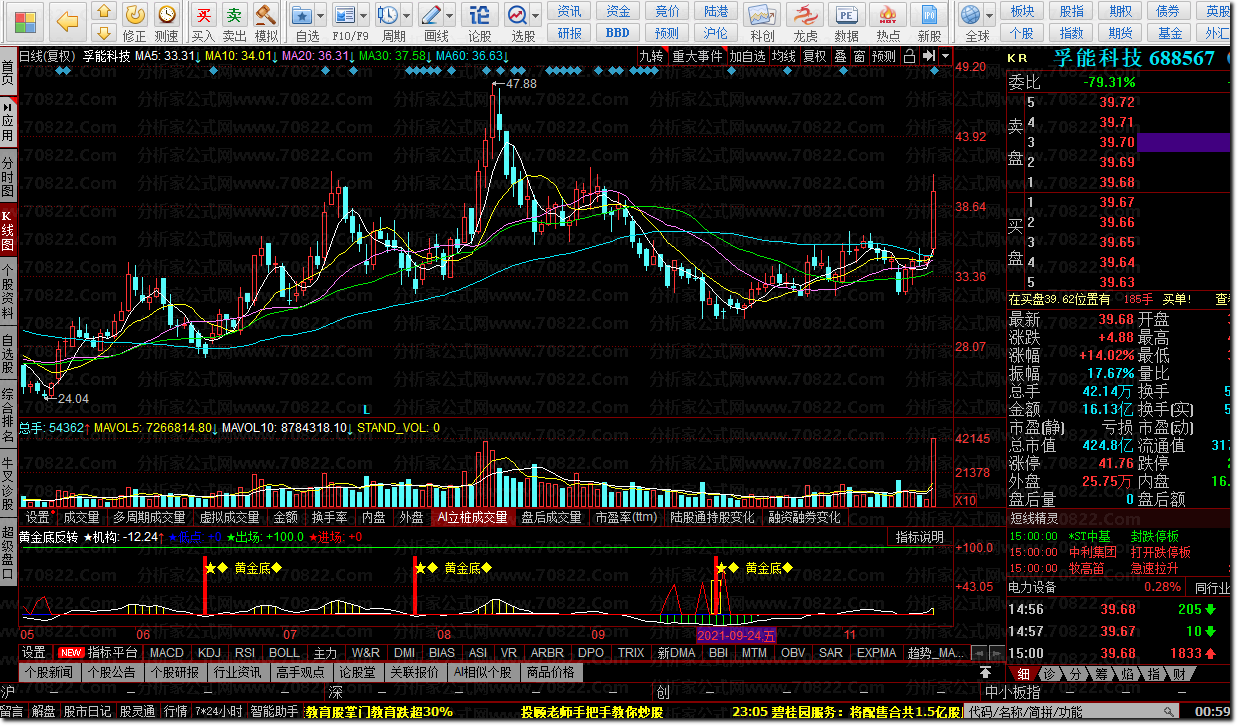Toggle 九转 indicator on chart
This screenshot has width=1239, height=726.
click(x=652, y=56)
